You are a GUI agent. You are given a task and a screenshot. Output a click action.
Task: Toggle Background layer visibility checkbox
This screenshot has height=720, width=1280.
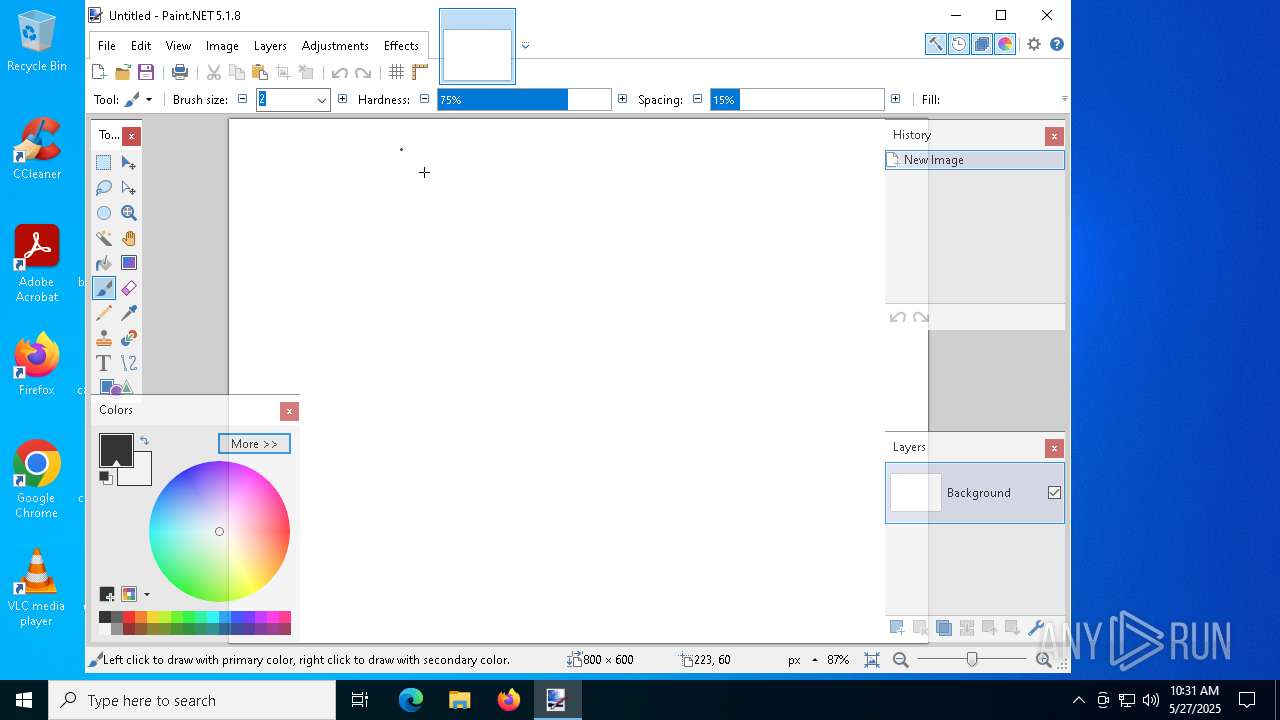point(1054,493)
